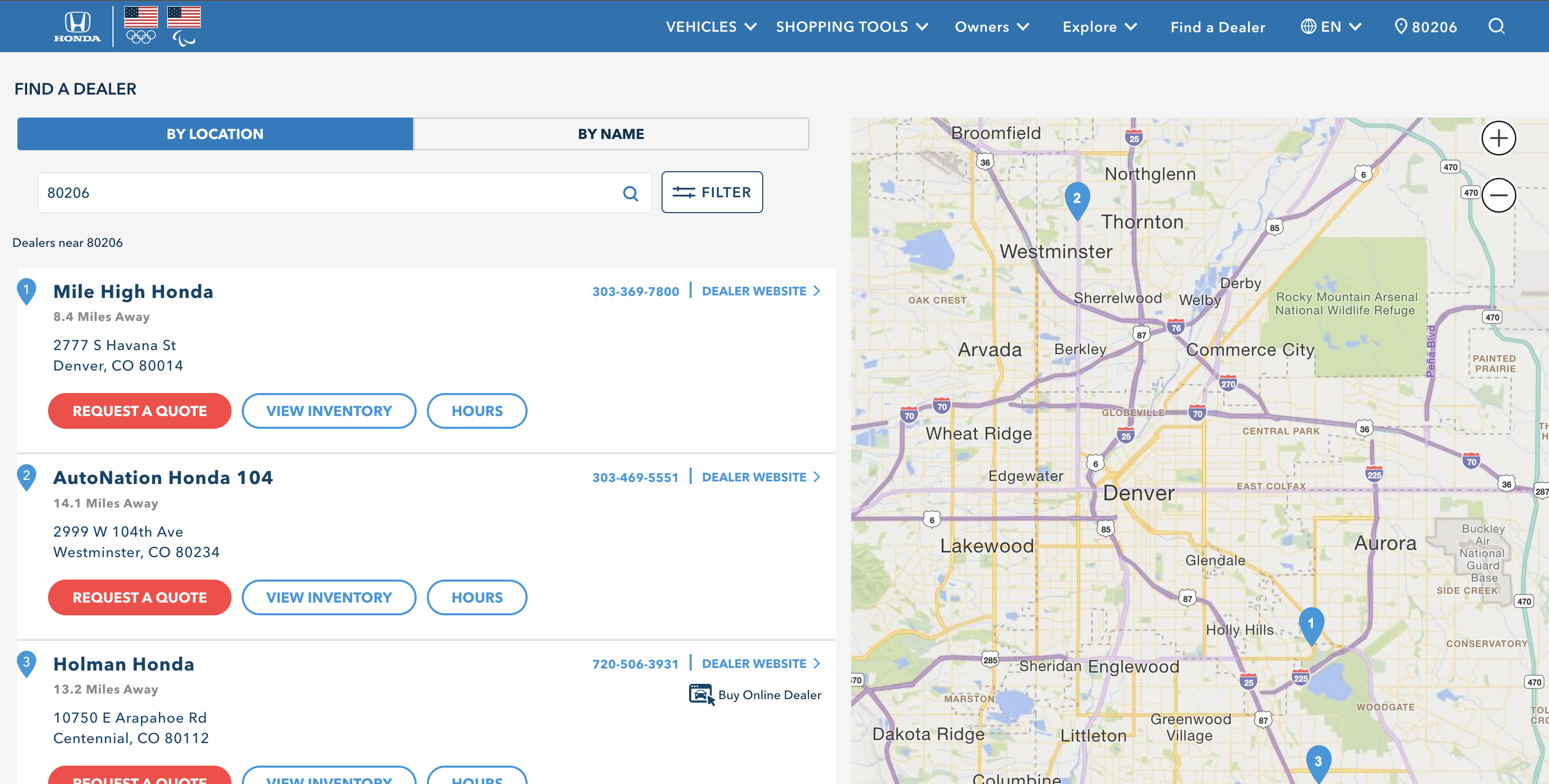Click the Team USA Paralympic flag logo
The image size is (1549, 784).
184,26
